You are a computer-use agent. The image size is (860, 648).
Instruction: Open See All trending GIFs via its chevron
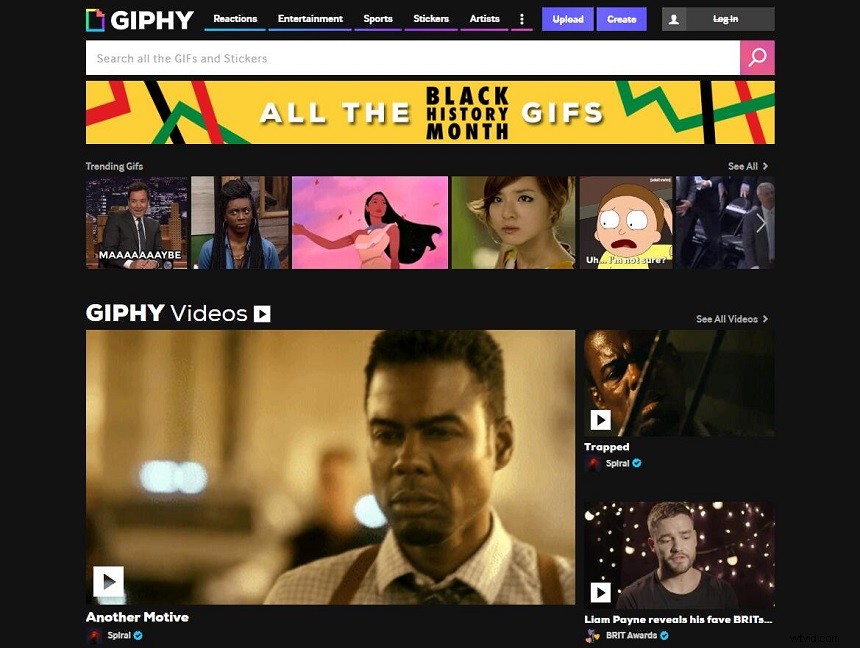pyautogui.click(x=765, y=166)
